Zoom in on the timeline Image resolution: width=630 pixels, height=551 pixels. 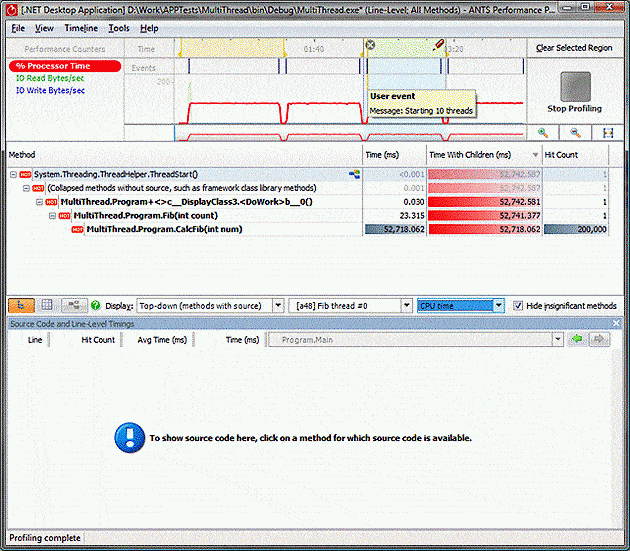point(543,133)
